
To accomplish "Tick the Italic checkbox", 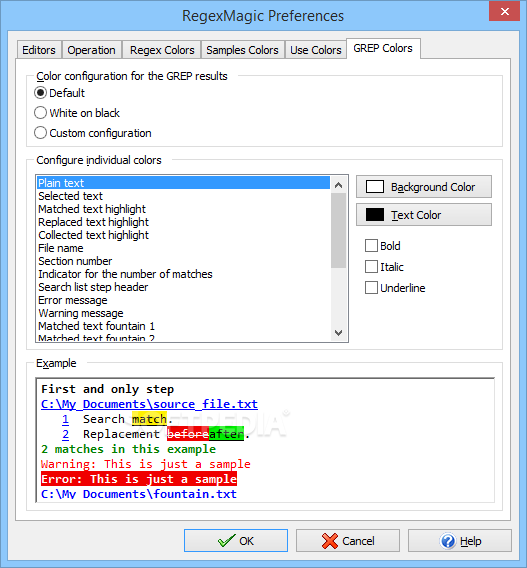I will [x=371, y=267].
